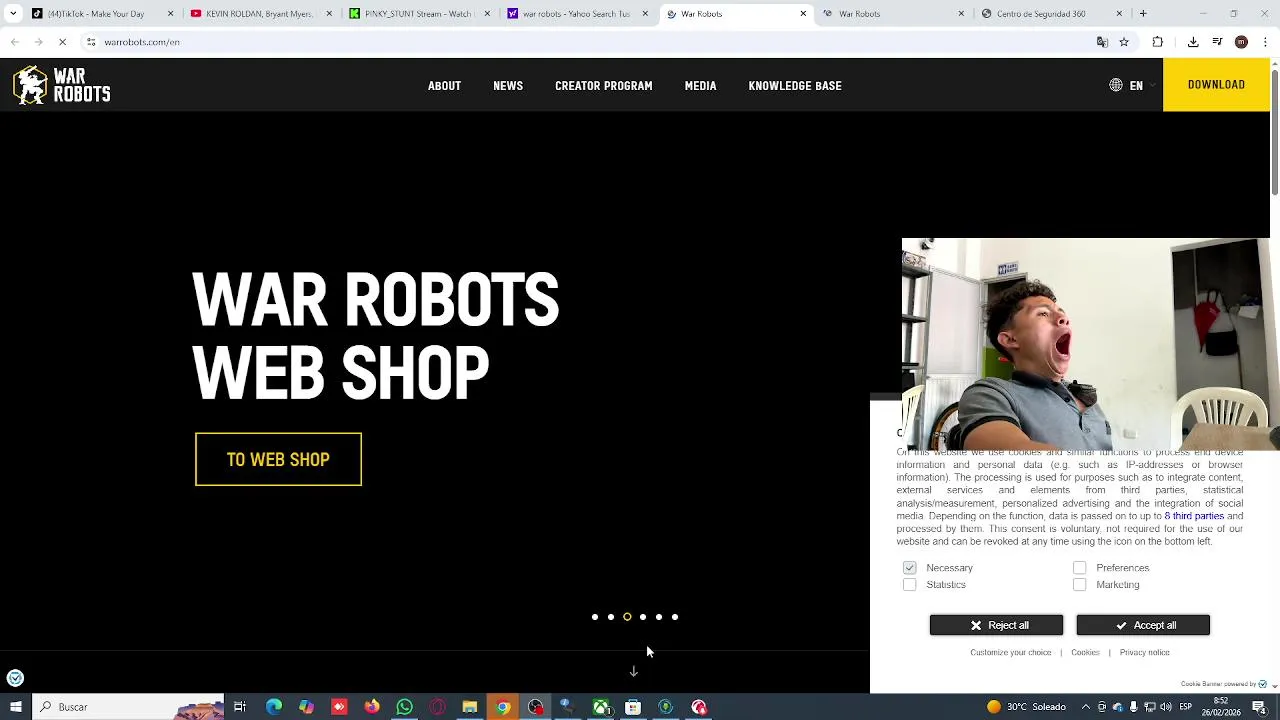The image size is (1280, 720).
Task: Open the 8 third parties link
Action: click(1194, 516)
